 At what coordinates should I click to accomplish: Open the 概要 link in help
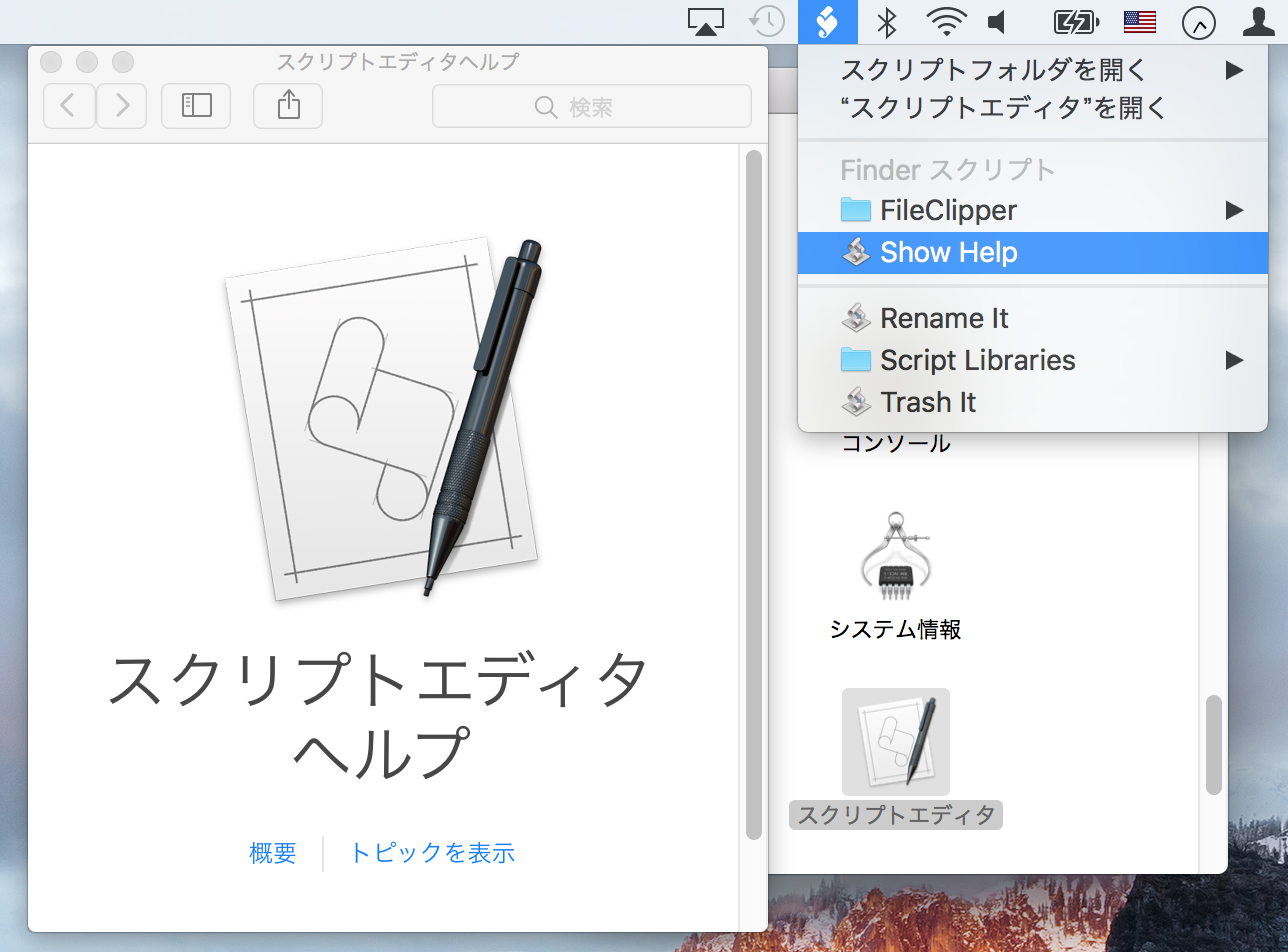[x=273, y=853]
